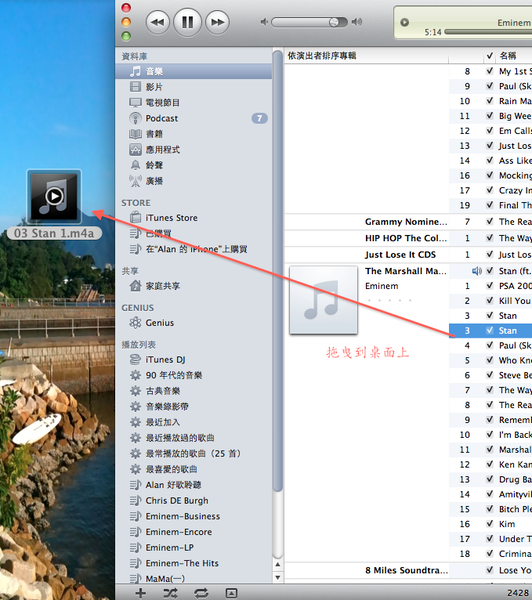Sort by the 名稱 column header
This screenshot has width=532, height=600.
[514, 56]
